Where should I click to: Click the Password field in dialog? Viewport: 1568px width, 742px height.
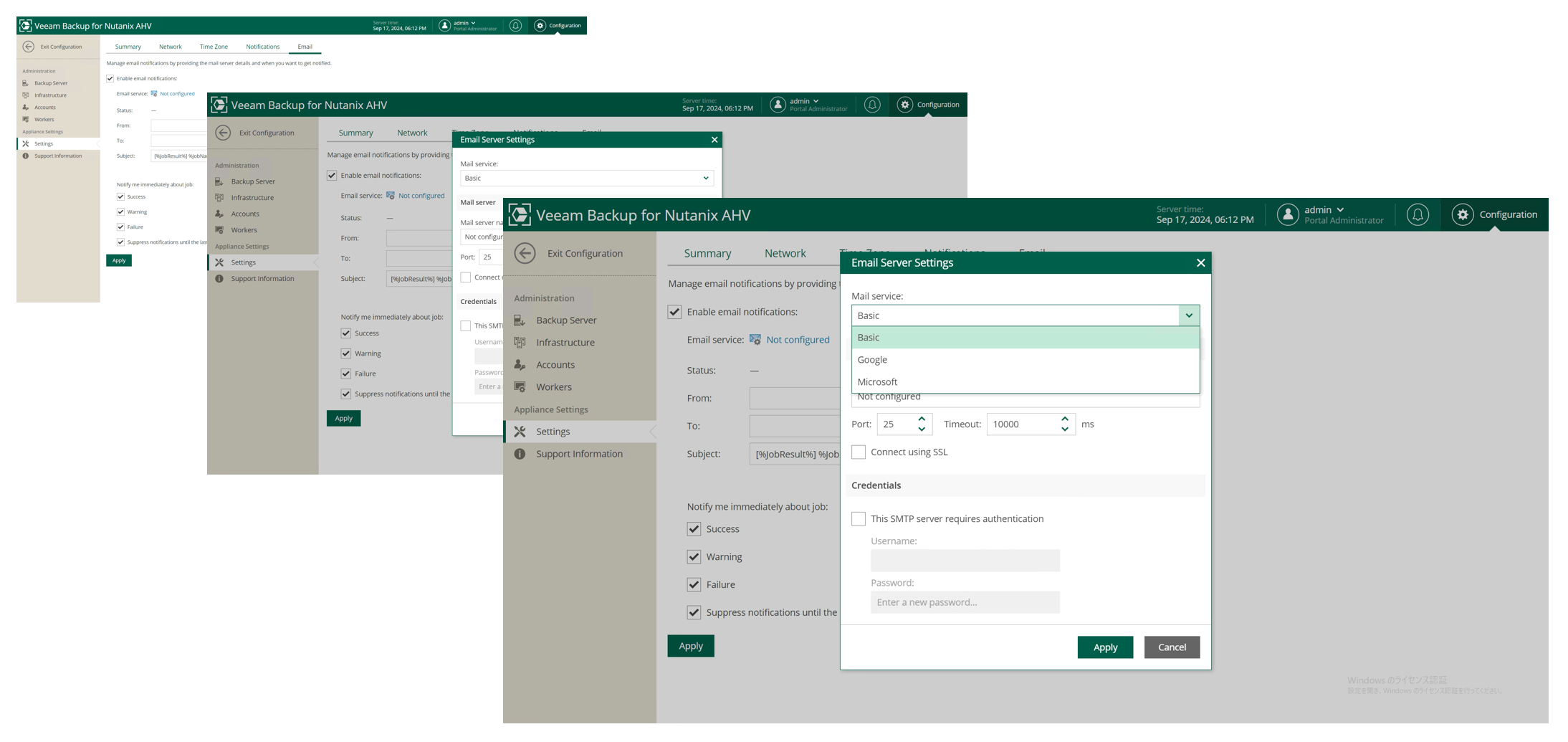(965, 602)
